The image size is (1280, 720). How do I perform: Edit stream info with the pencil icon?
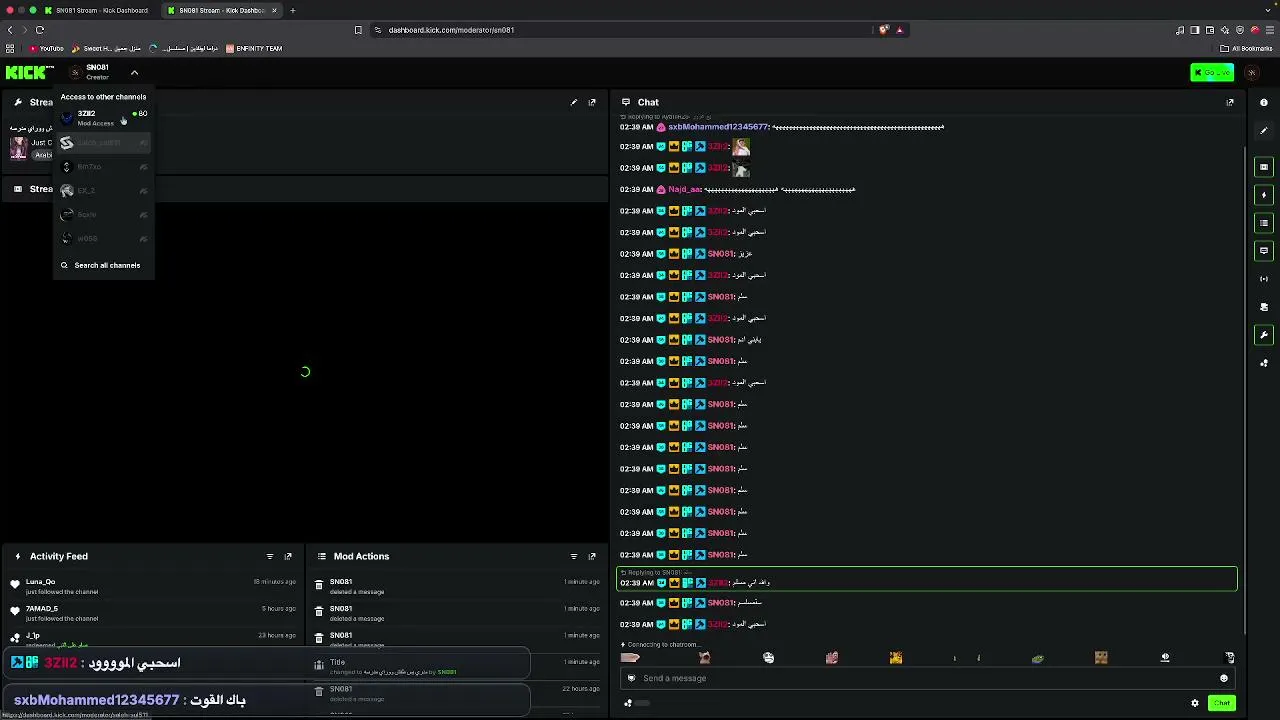tap(574, 102)
